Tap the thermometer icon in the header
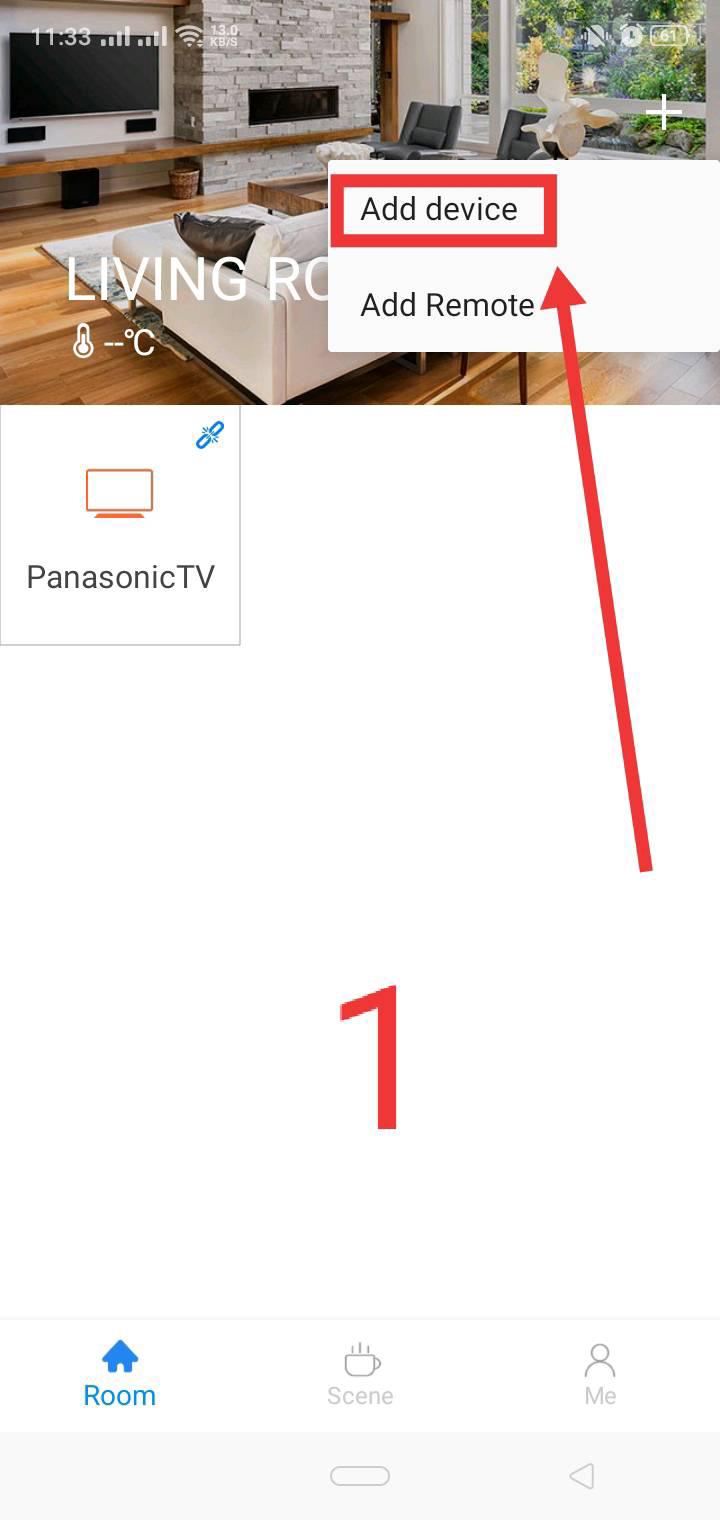 (83, 342)
